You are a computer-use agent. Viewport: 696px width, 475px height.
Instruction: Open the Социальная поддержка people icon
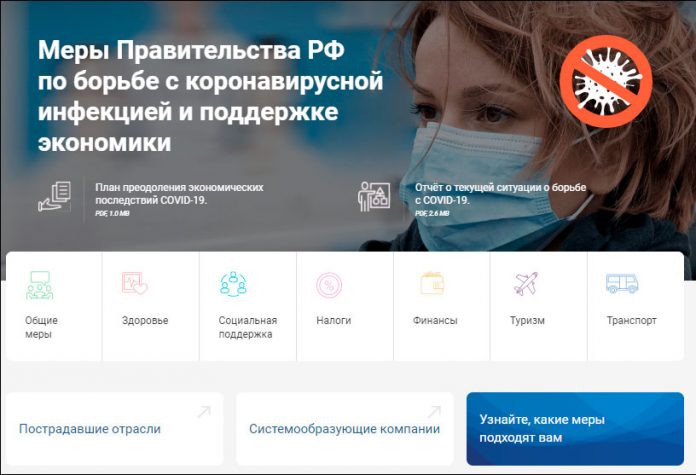click(x=233, y=284)
